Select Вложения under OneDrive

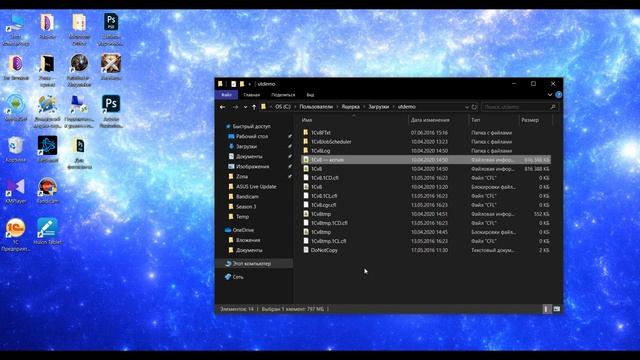(248, 240)
